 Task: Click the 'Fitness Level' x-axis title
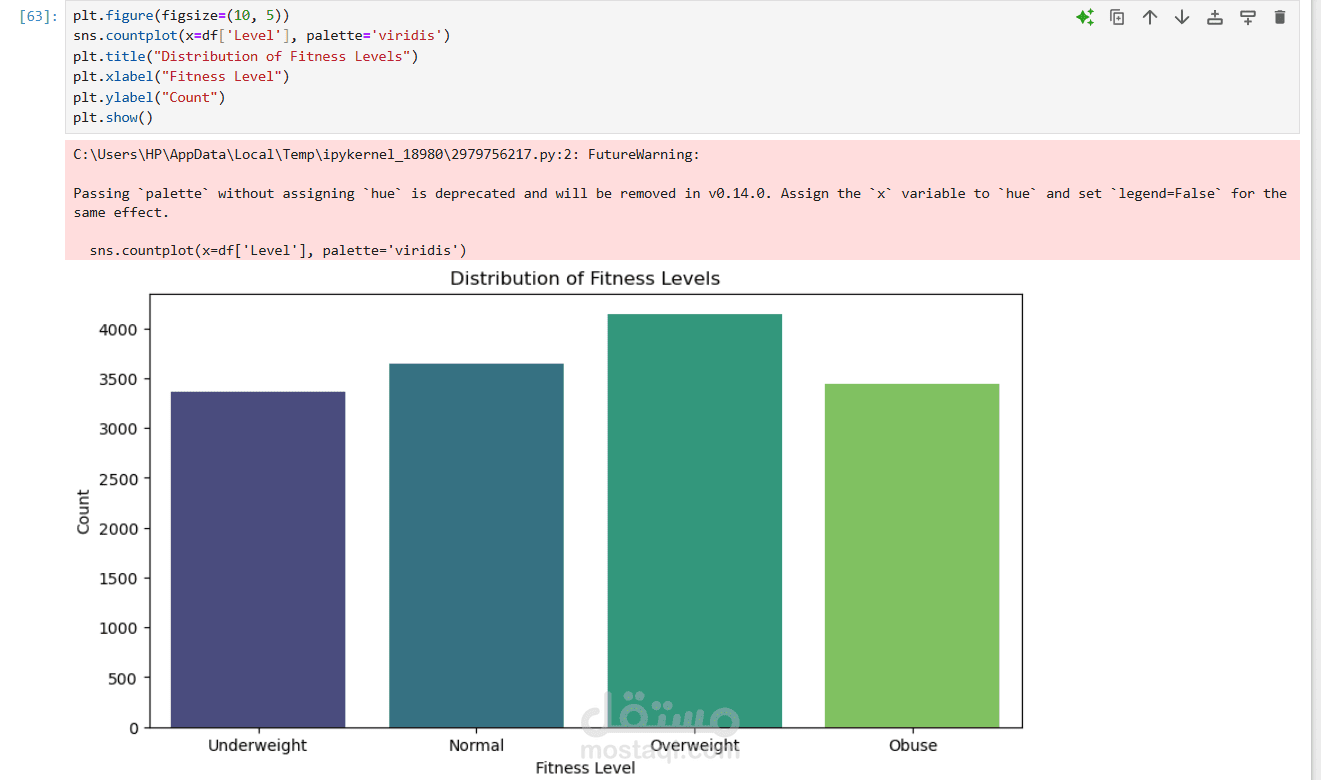585,768
